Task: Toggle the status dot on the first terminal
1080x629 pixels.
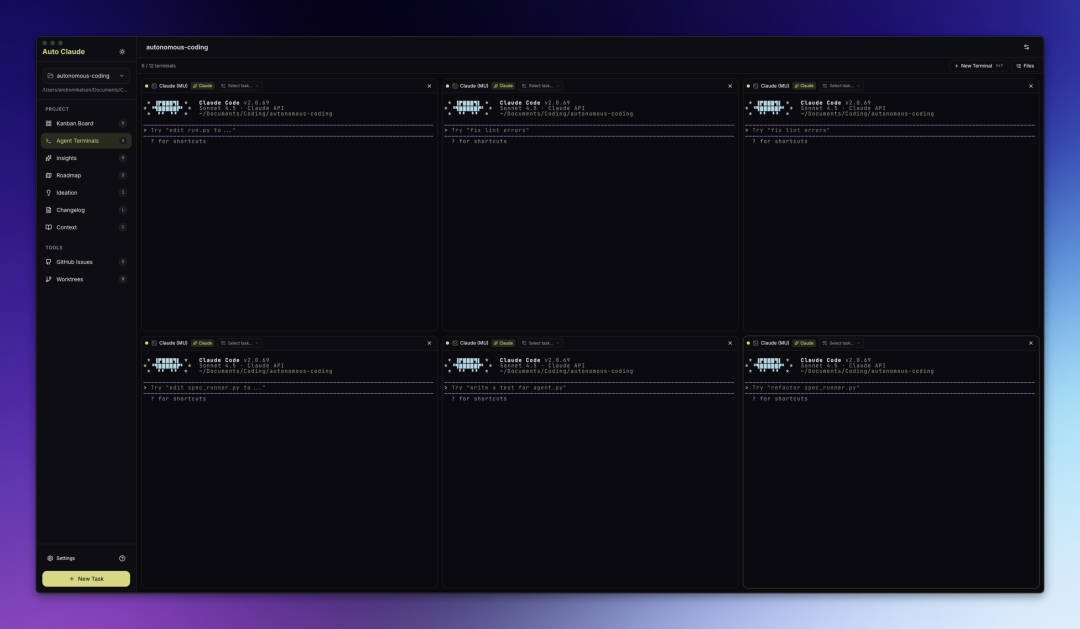Action: 147,86
